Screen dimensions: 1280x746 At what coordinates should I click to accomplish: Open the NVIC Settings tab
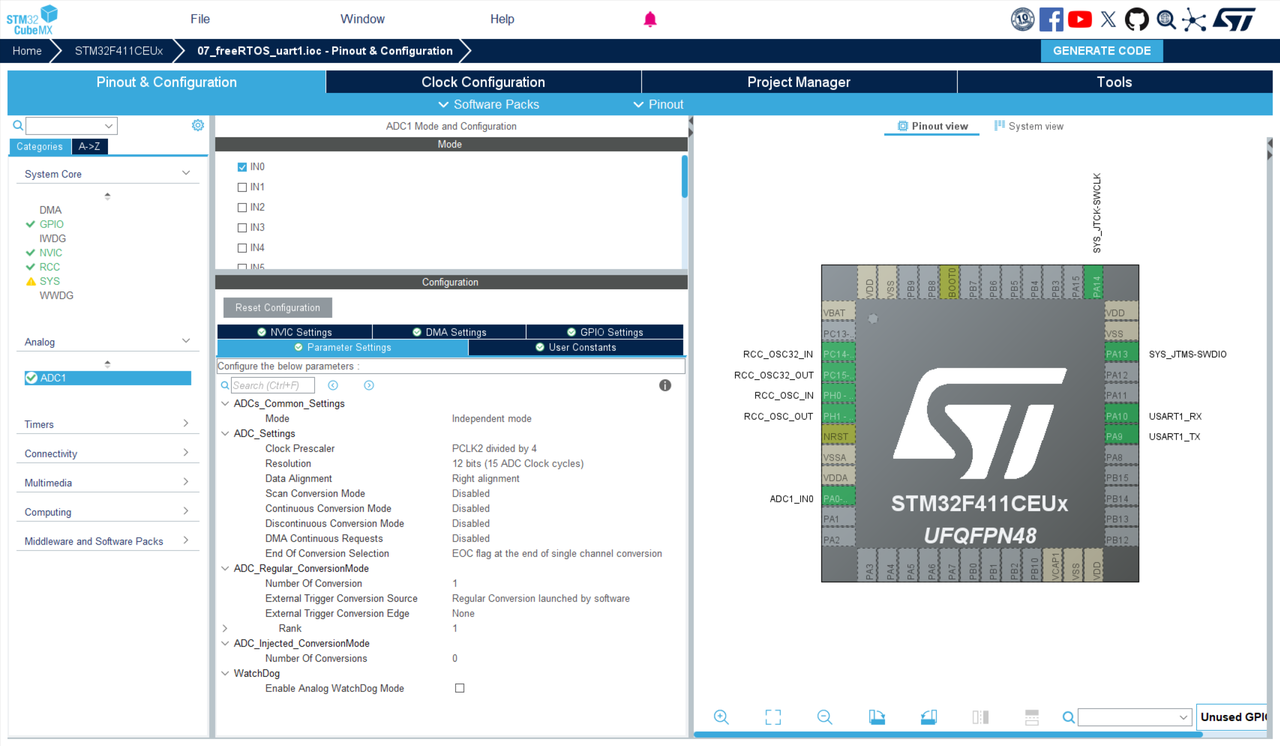[294, 332]
